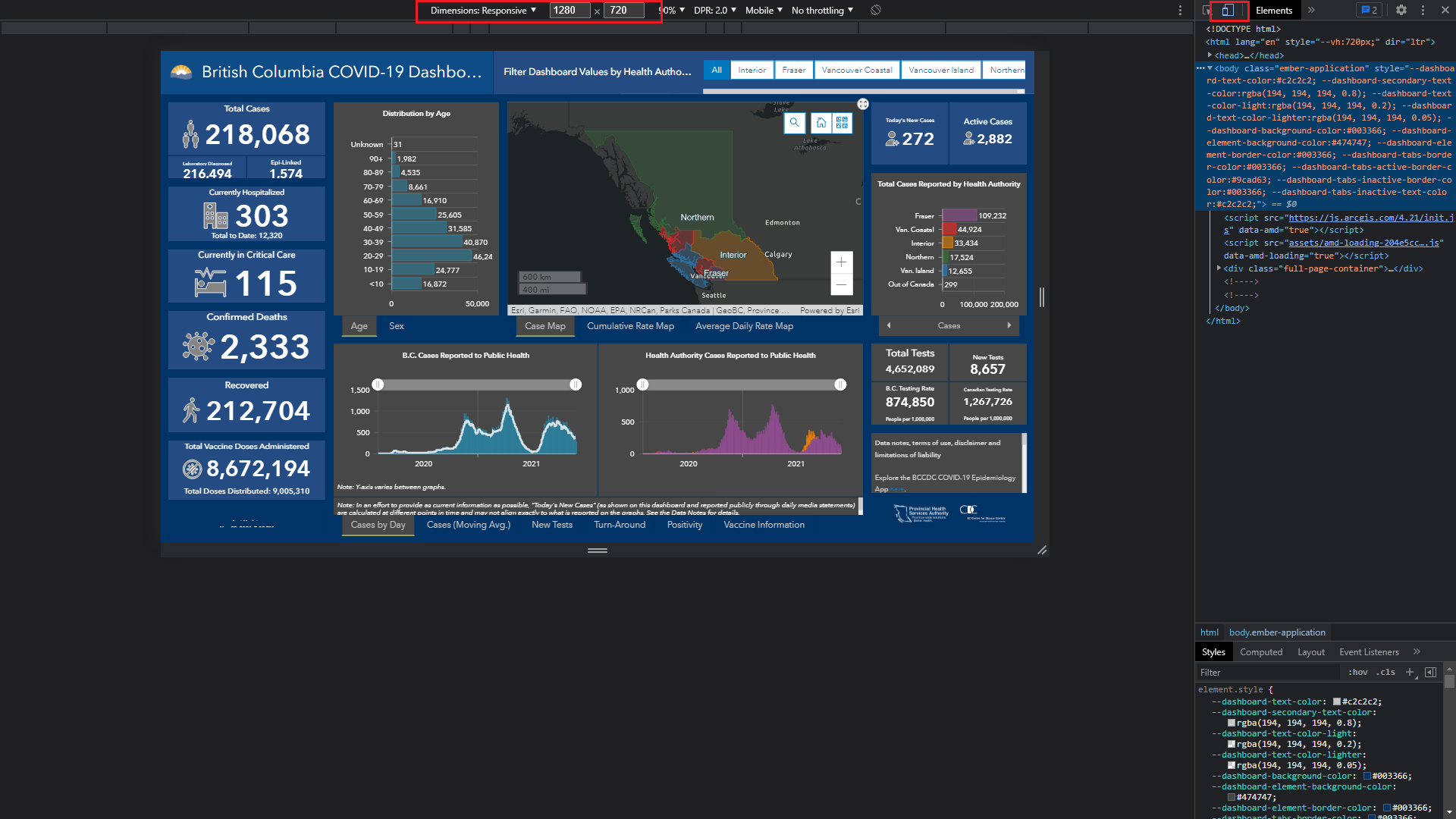Open DevTools settings gear

pos(1401,10)
